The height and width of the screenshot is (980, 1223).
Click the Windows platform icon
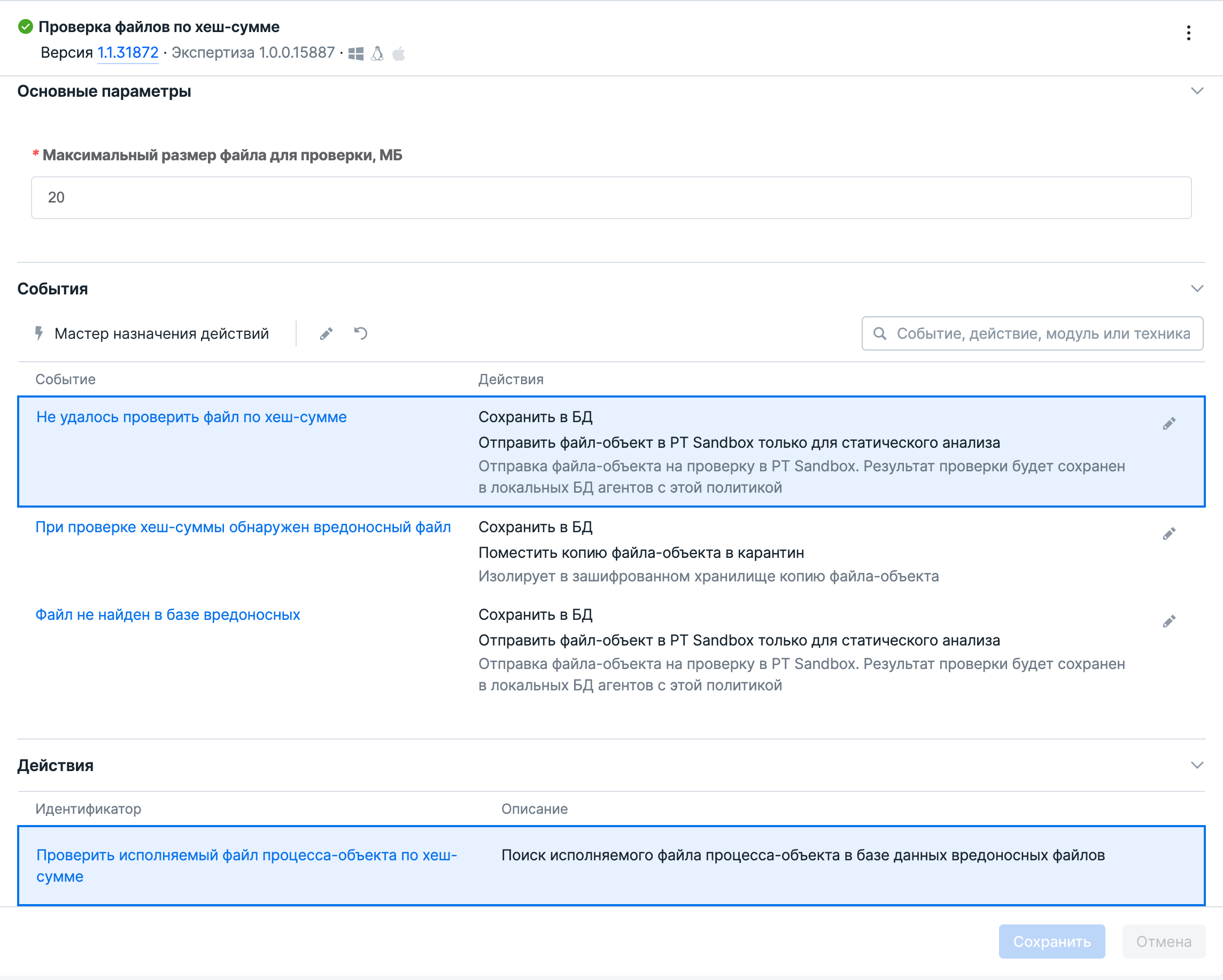(355, 54)
